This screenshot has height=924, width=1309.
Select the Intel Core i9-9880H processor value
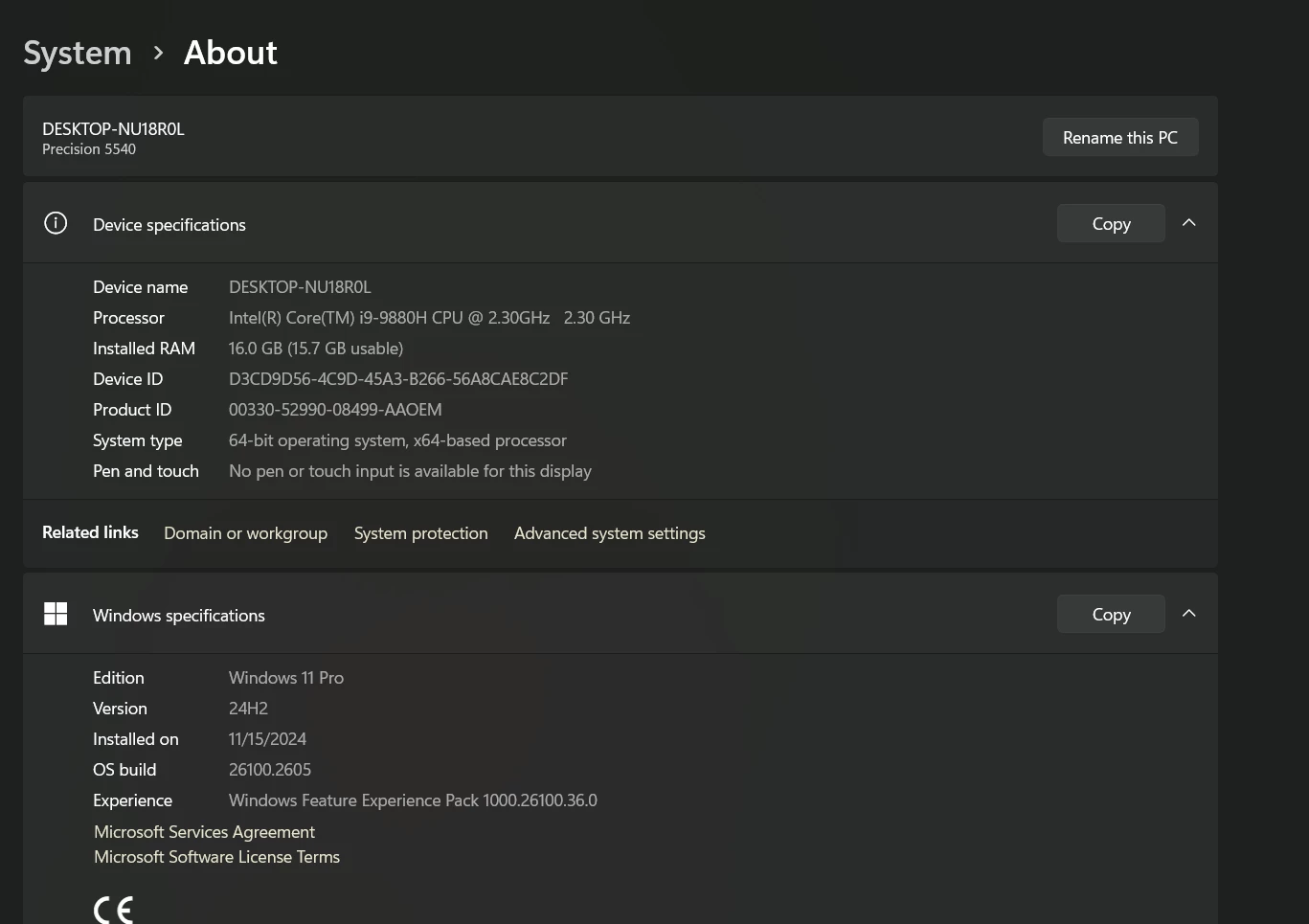click(x=429, y=318)
